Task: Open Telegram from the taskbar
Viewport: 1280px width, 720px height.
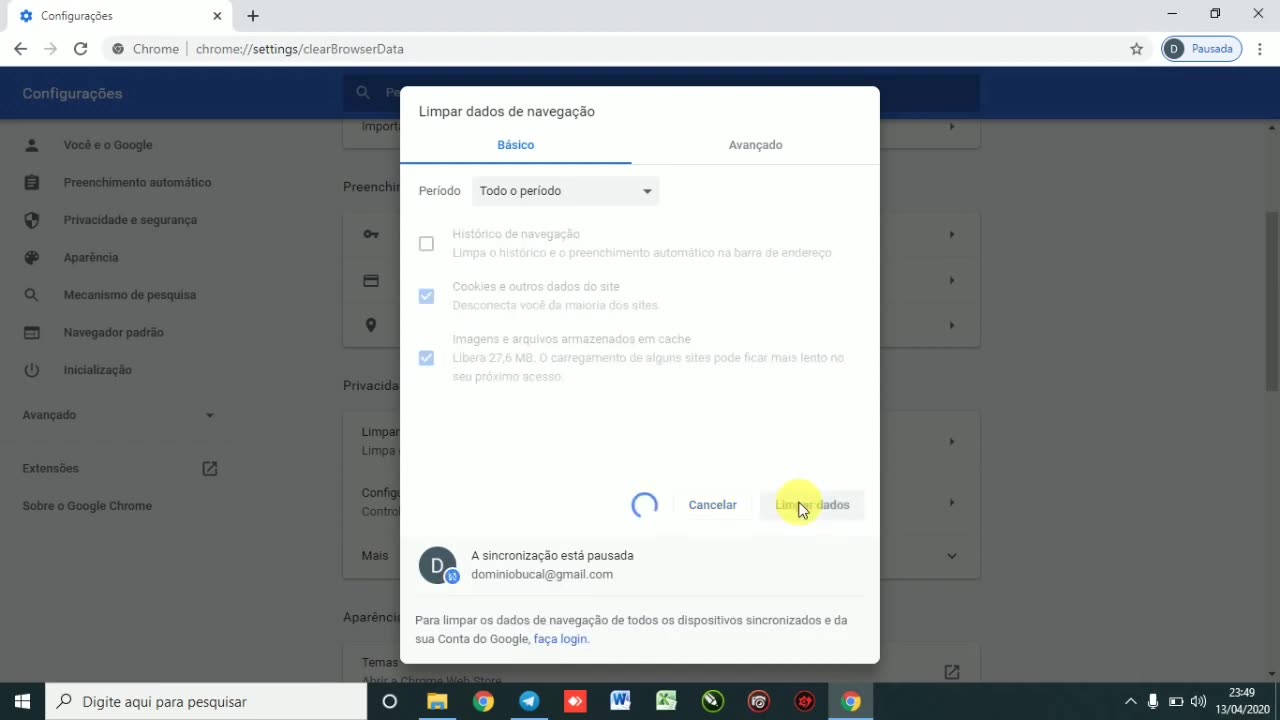Action: pyautogui.click(x=529, y=701)
